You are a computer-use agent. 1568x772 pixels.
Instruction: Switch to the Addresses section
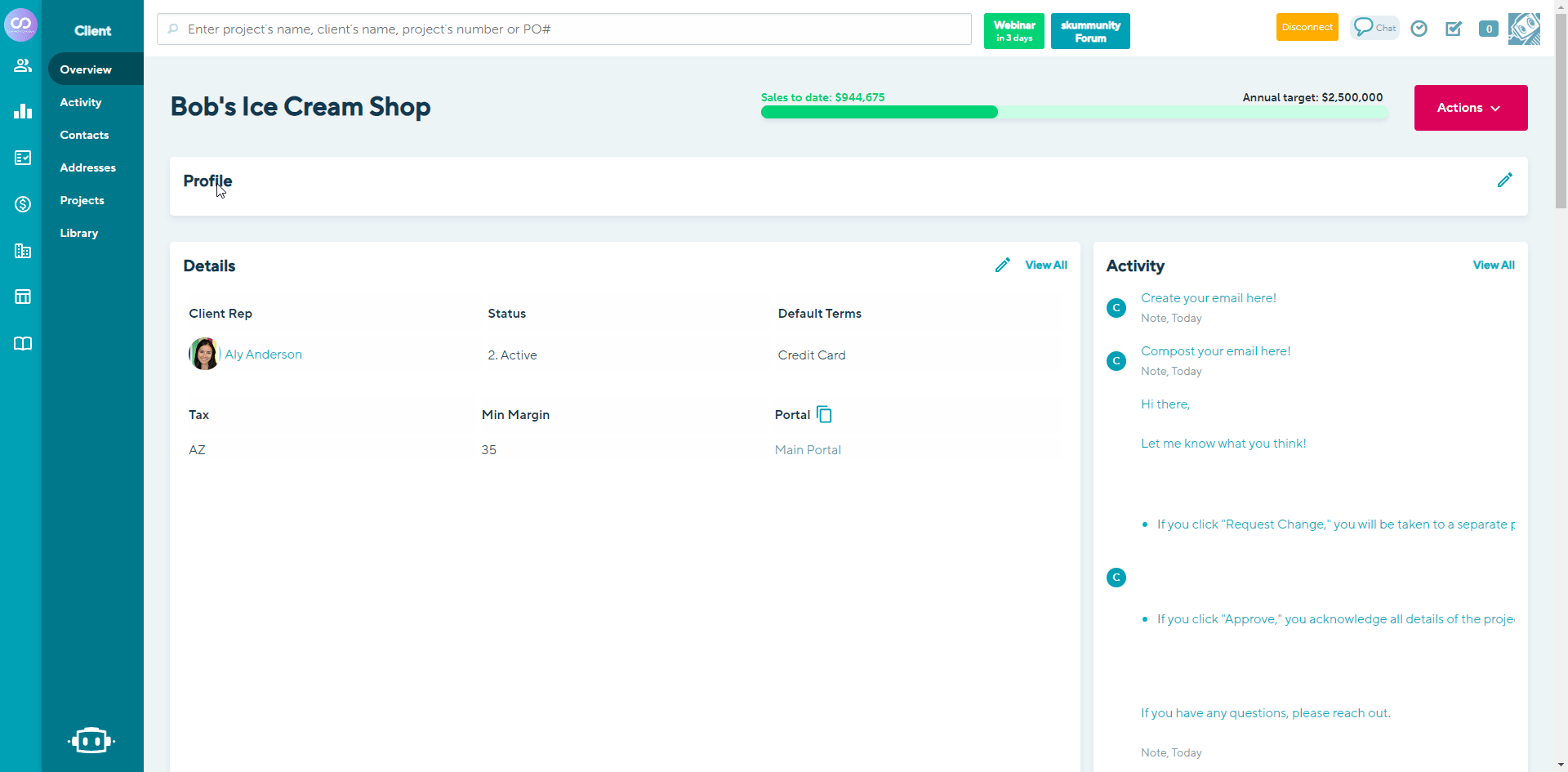point(87,167)
